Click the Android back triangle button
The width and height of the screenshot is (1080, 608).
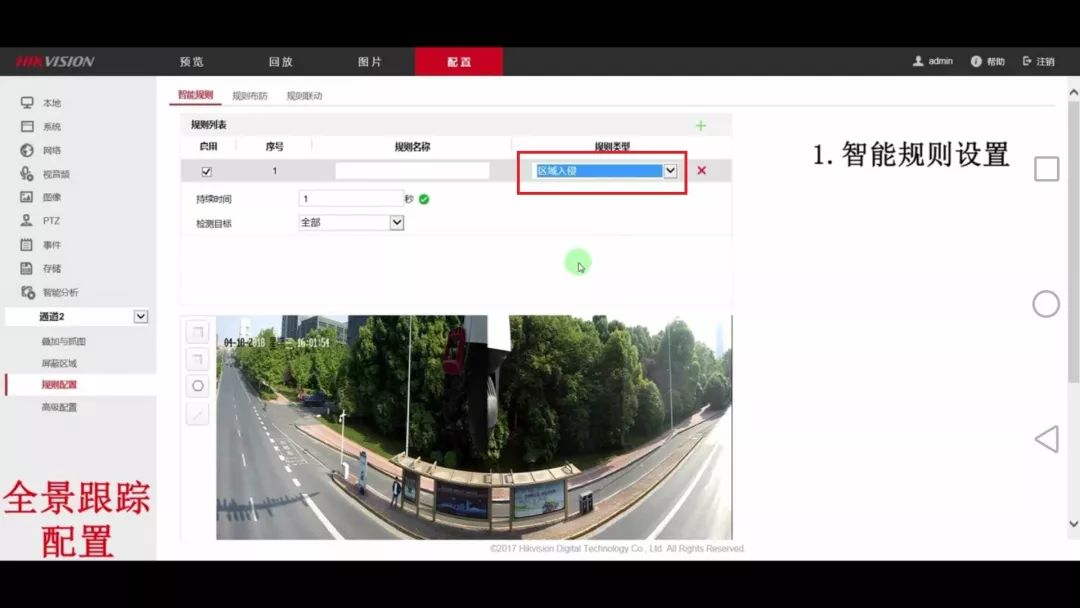1046,439
